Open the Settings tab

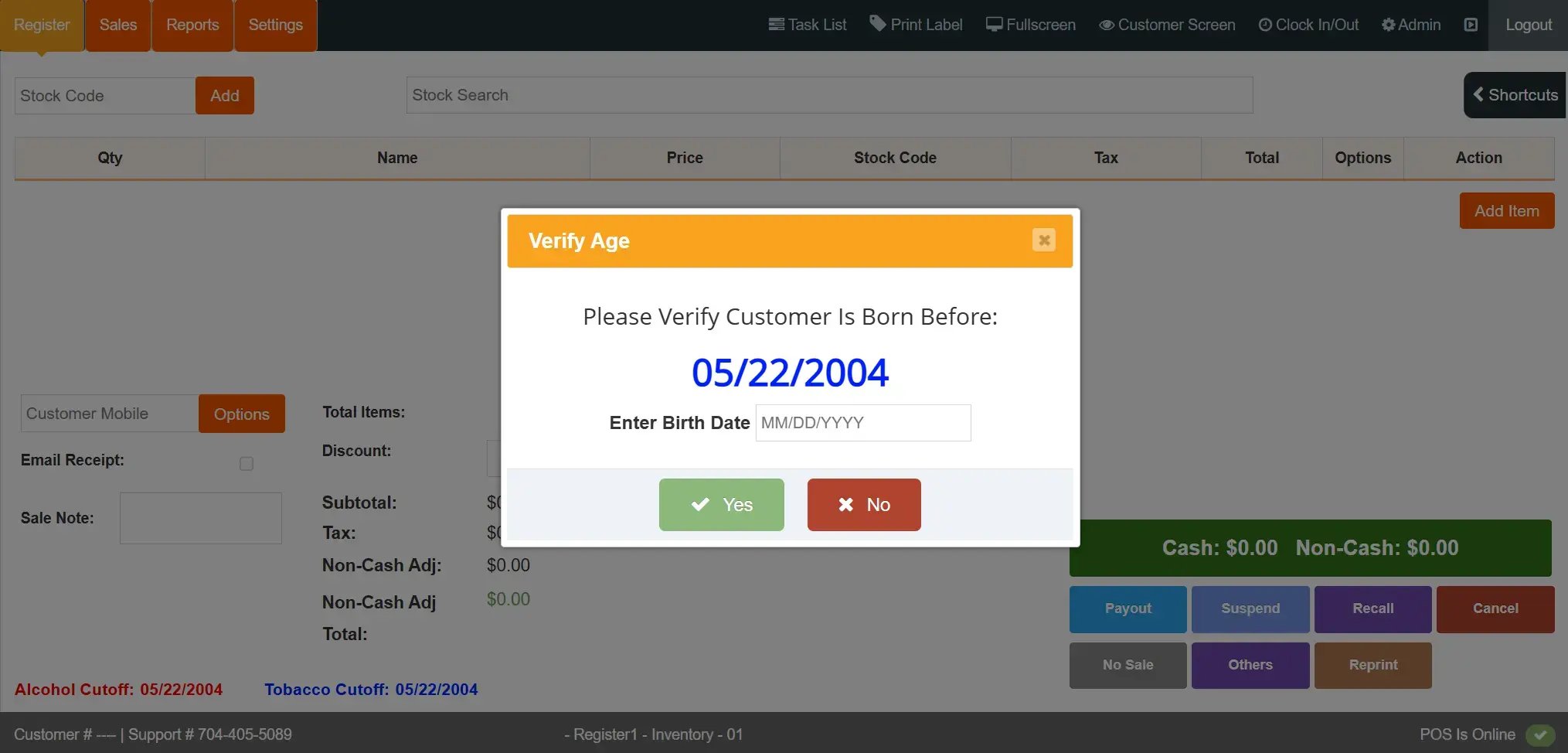pyautogui.click(x=275, y=25)
